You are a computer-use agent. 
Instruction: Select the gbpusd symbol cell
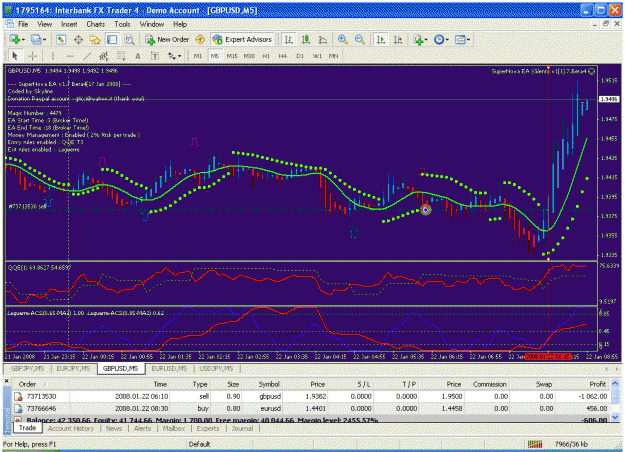[x=271, y=397]
